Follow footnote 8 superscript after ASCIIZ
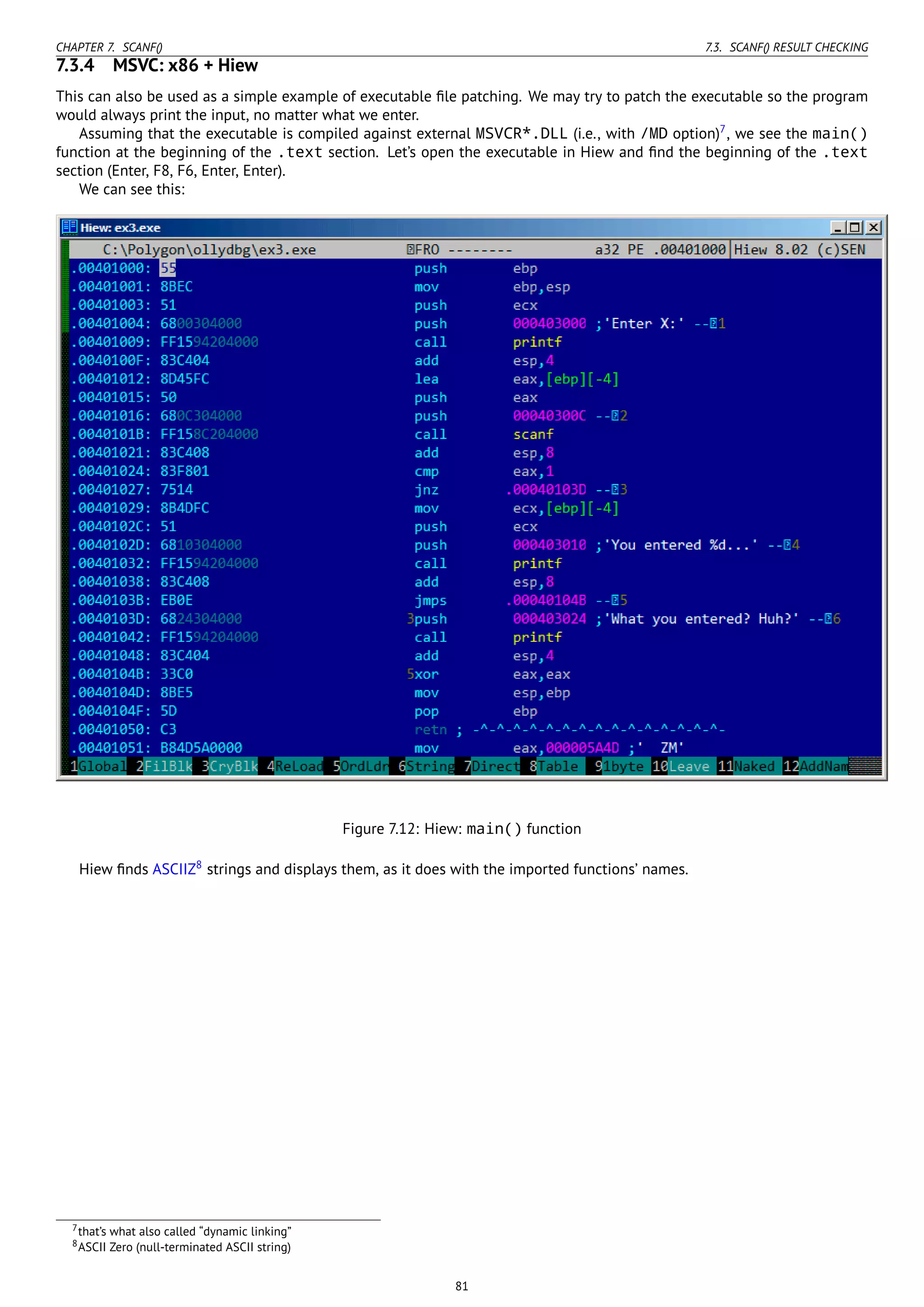924x1307 pixels. point(199,865)
